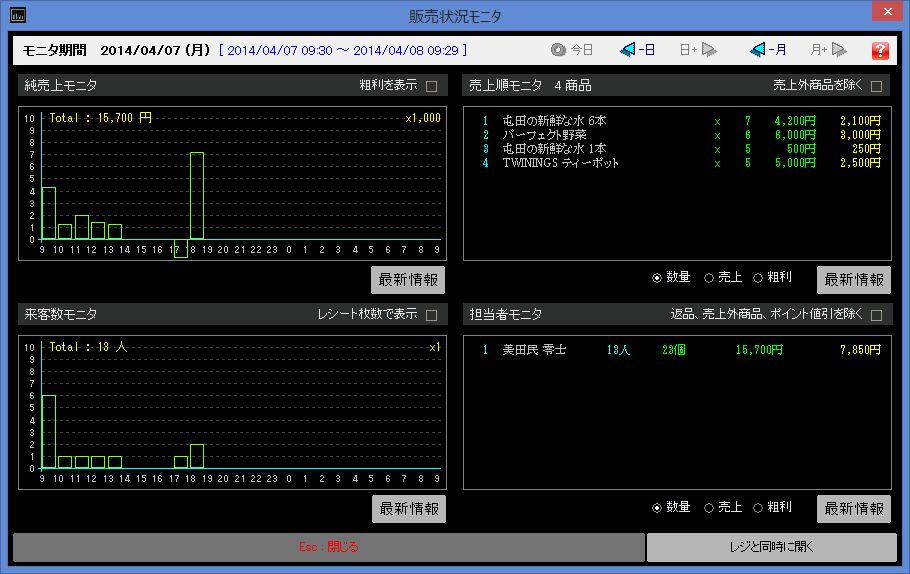Check 返品、売上外商品、ポイント値引を除く box

pyautogui.click(x=877, y=315)
